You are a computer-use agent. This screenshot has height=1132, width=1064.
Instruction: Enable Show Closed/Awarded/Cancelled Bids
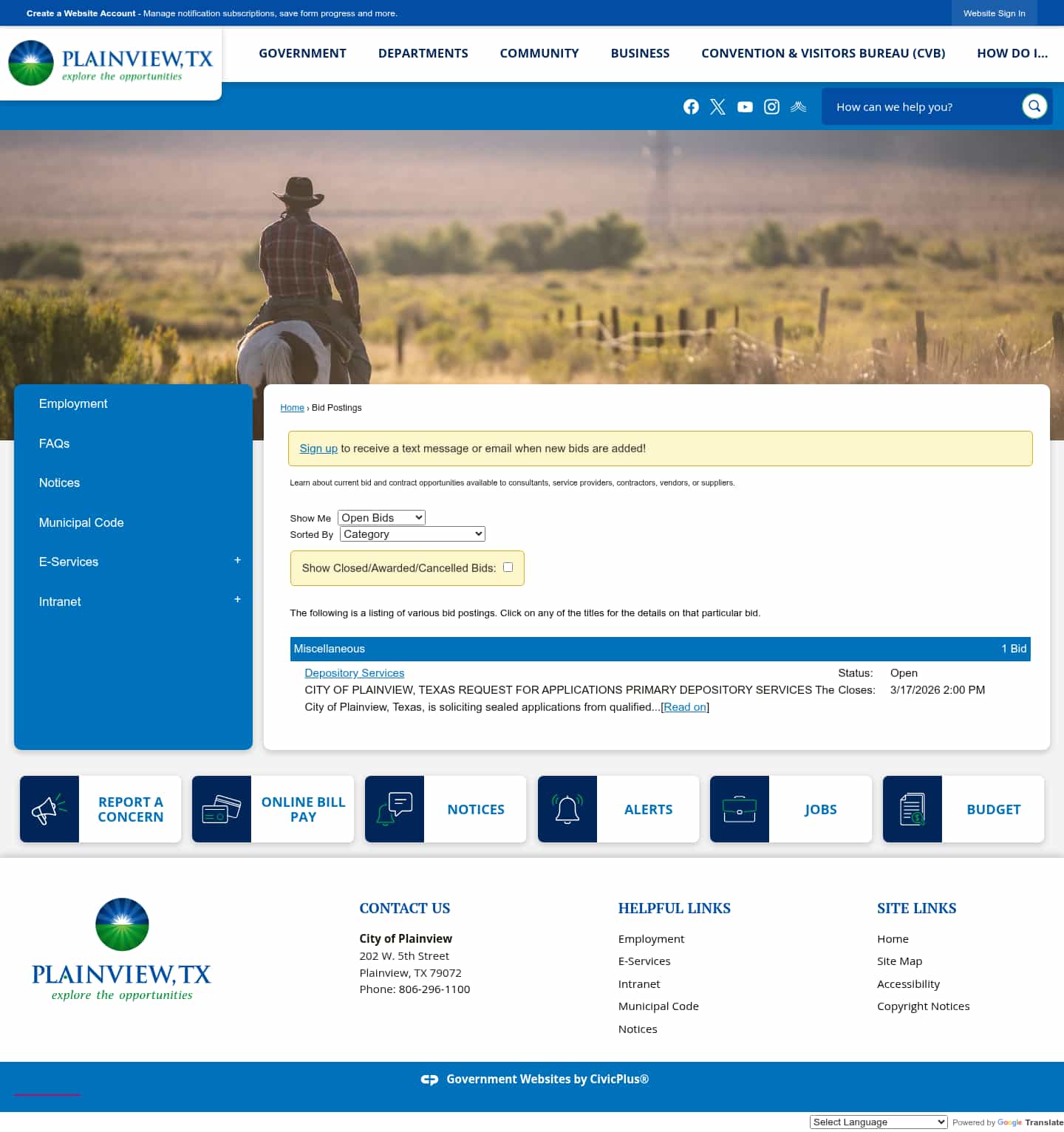[508, 567]
